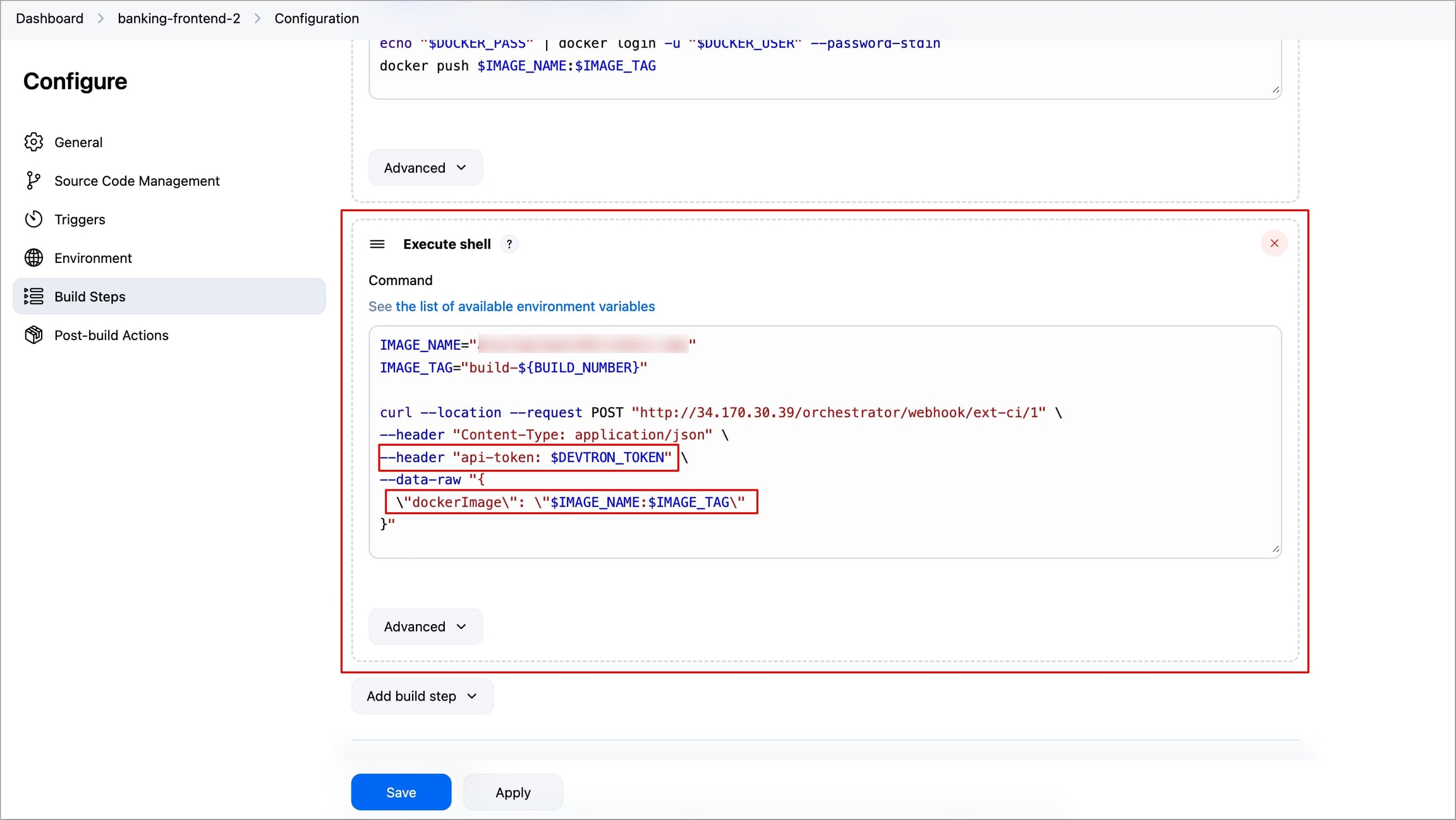Click the Execute shell help question mark
The height and width of the screenshot is (820, 1456).
(509, 244)
